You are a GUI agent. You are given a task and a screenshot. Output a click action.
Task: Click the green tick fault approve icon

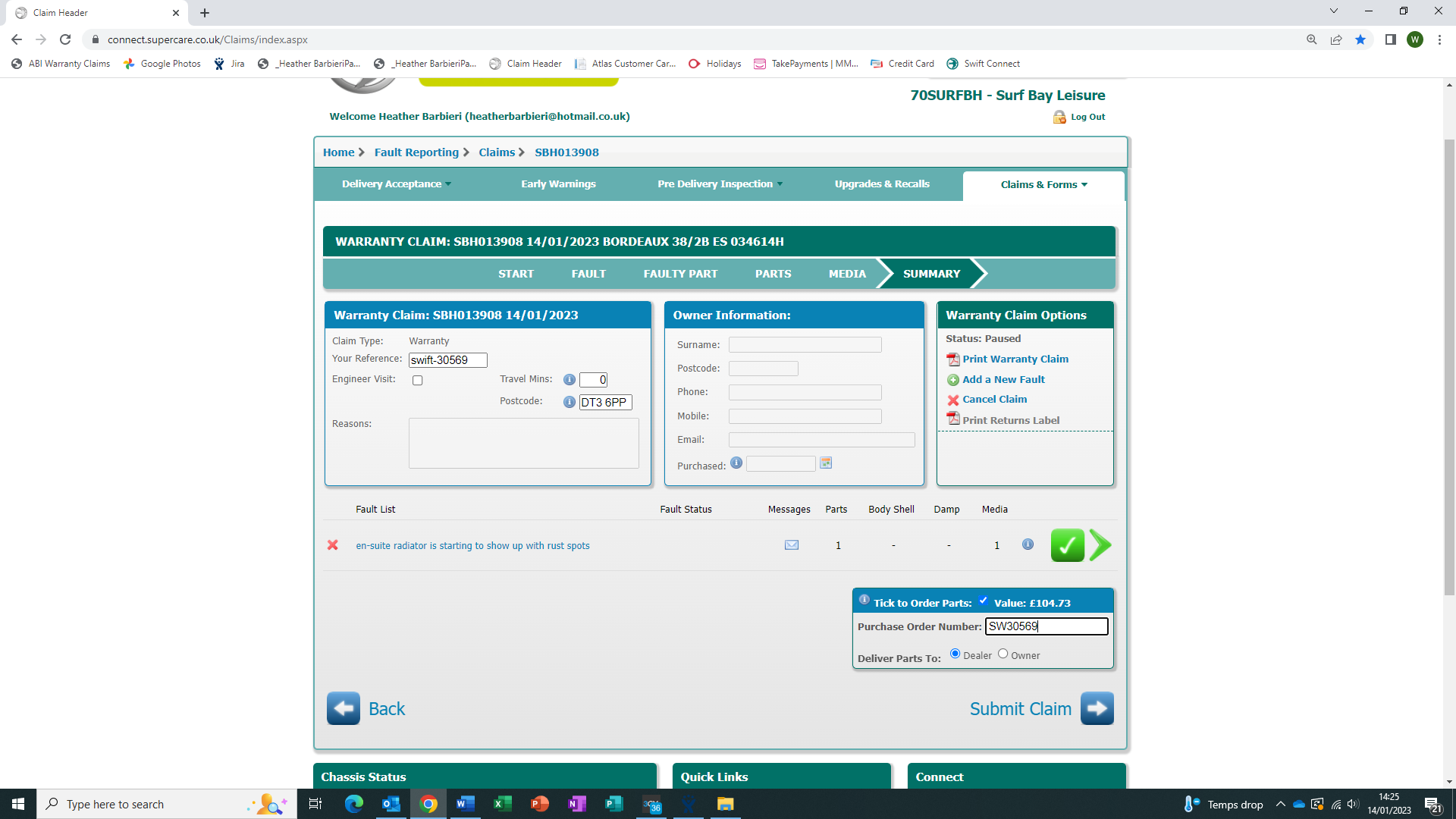coord(1067,545)
